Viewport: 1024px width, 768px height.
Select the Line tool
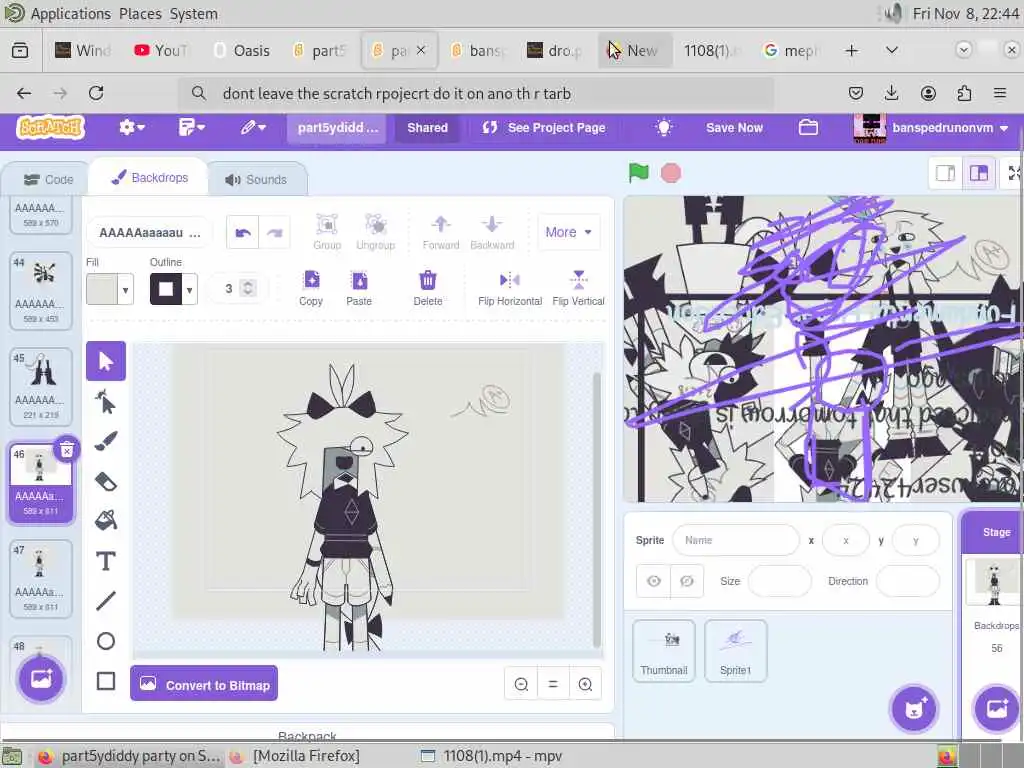coord(106,601)
